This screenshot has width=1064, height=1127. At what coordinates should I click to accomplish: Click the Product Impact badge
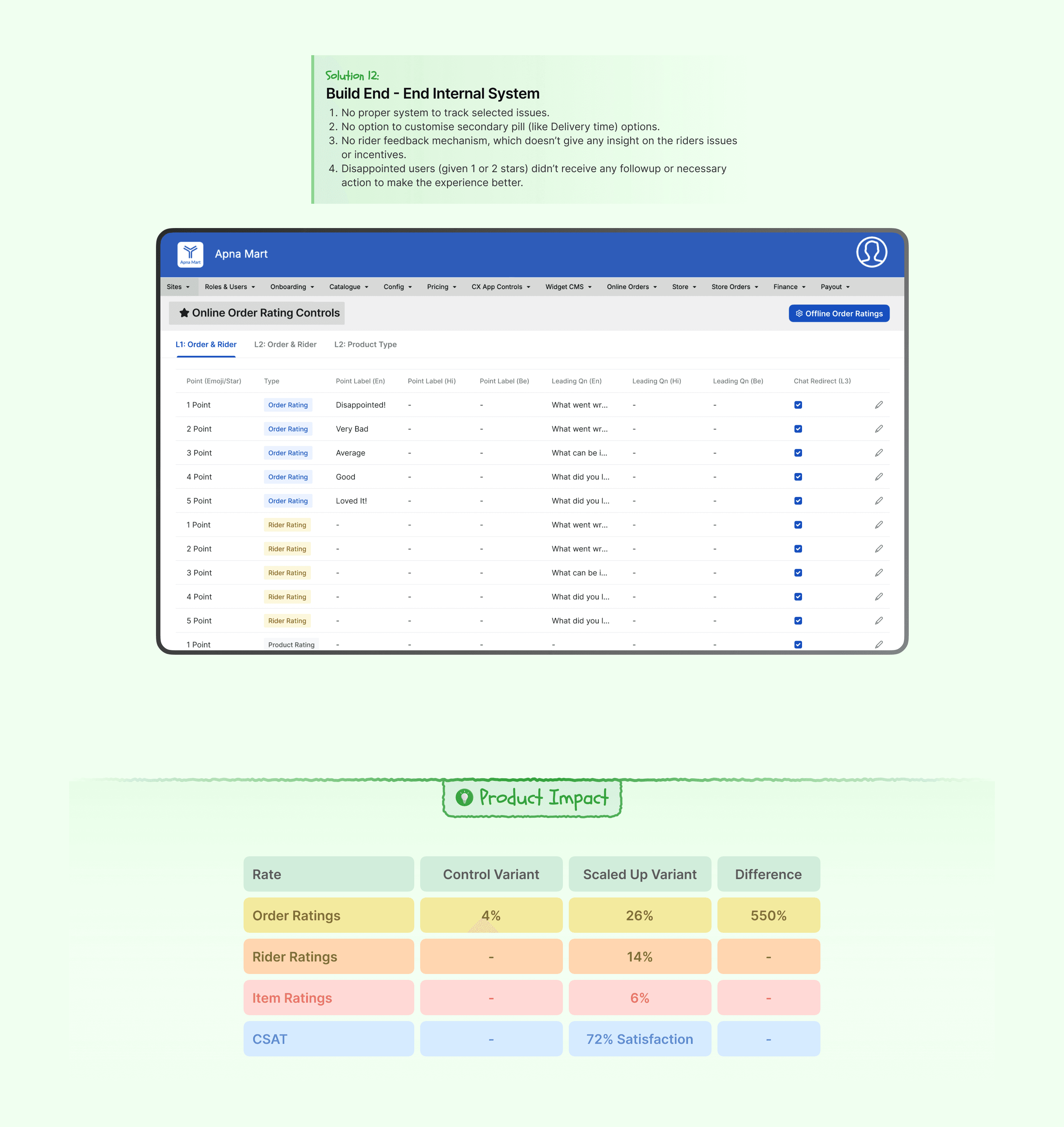pyautogui.click(x=531, y=798)
